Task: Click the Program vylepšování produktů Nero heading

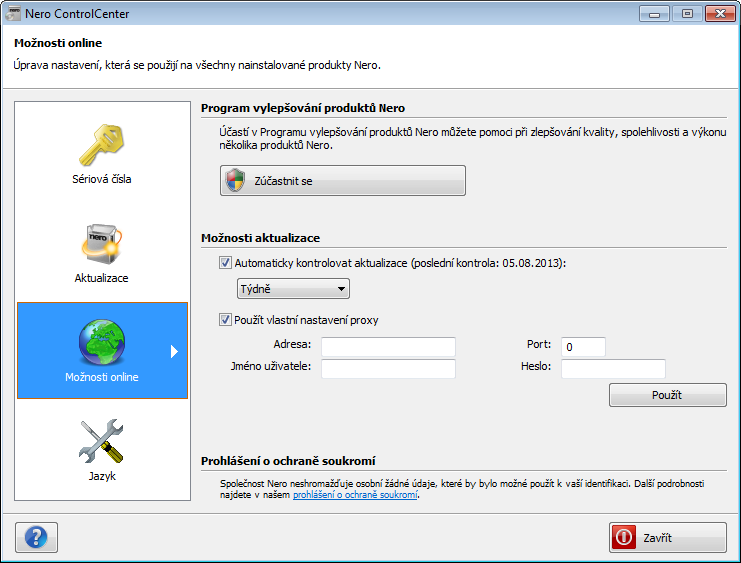Action: [x=303, y=108]
